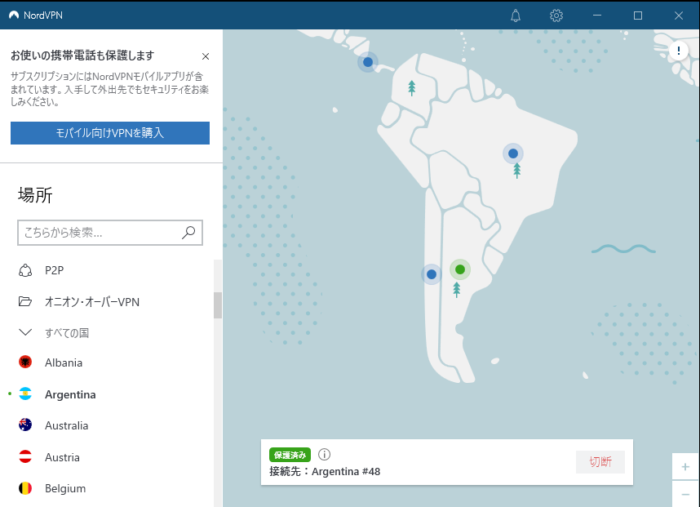Maximize the NordVPN window
Image resolution: width=700 pixels, height=507 pixels.
point(638,16)
